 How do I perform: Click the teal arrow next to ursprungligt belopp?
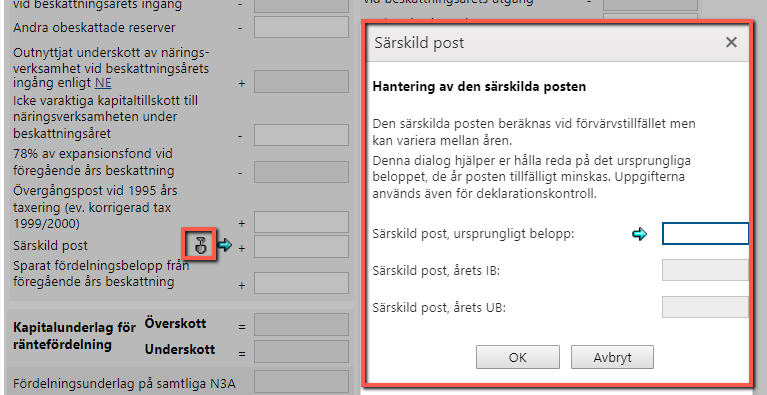click(x=639, y=234)
